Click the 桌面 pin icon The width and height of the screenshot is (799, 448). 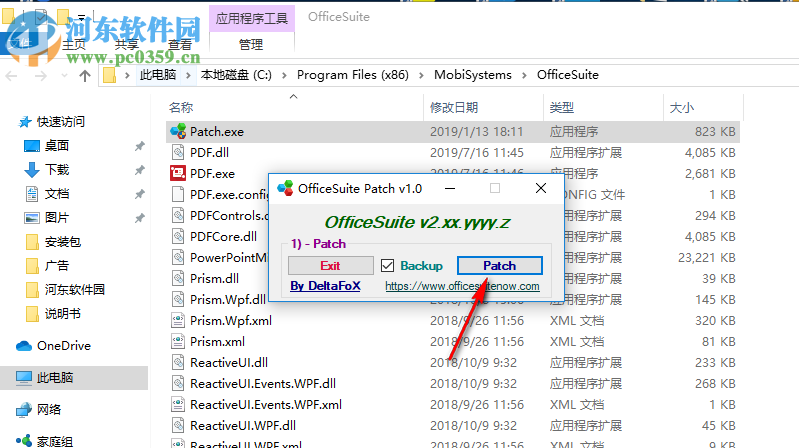tap(139, 146)
